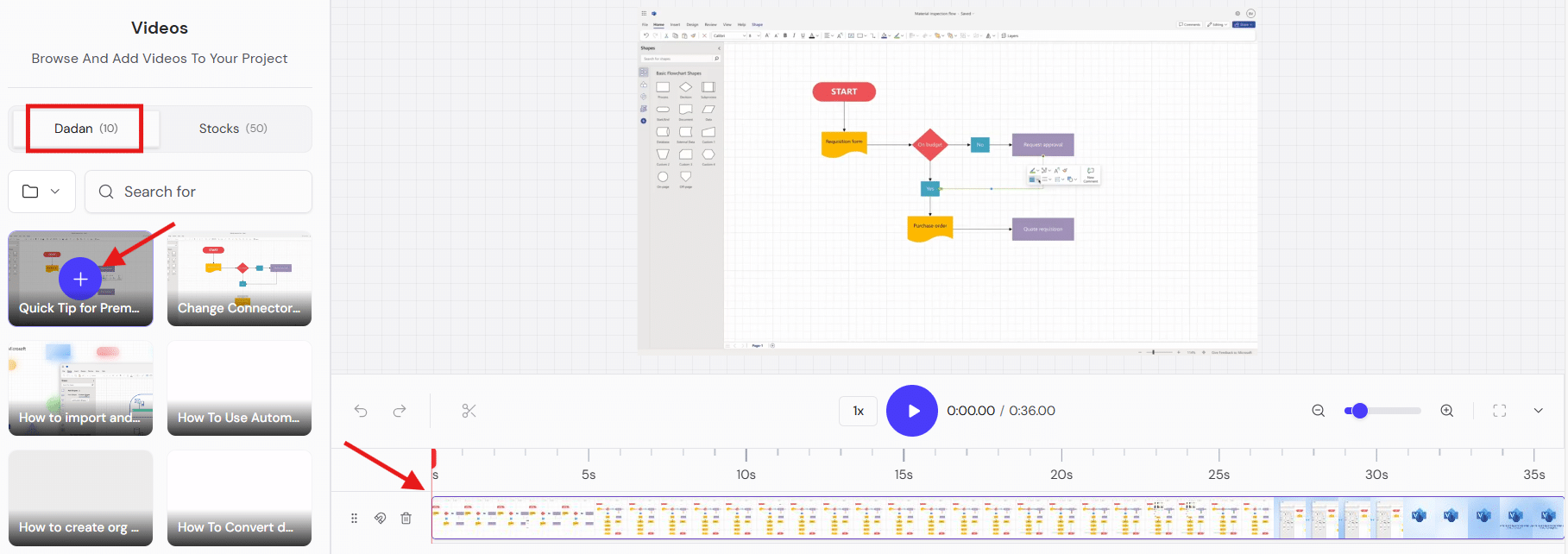
Task: Open the 1x playback speed selector
Action: (x=859, y=411)
